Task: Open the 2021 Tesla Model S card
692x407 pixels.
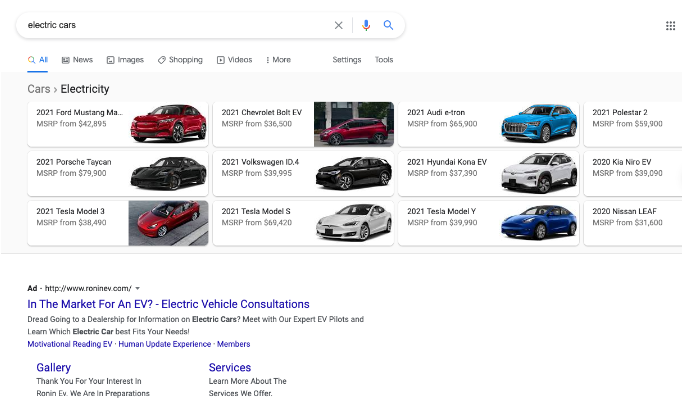Action: pos(303,223)
